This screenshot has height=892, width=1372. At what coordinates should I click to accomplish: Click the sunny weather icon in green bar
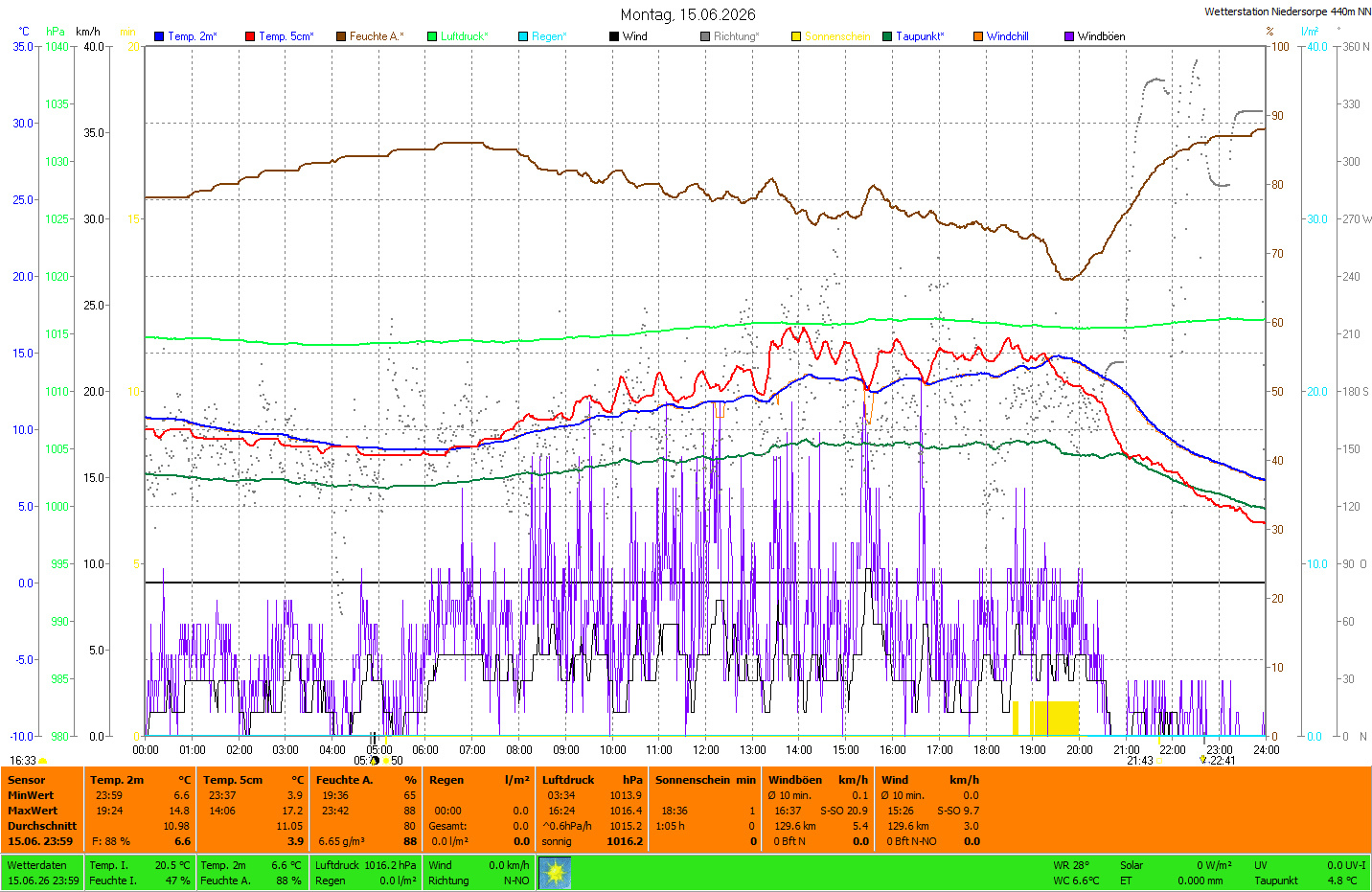[555, 873]
